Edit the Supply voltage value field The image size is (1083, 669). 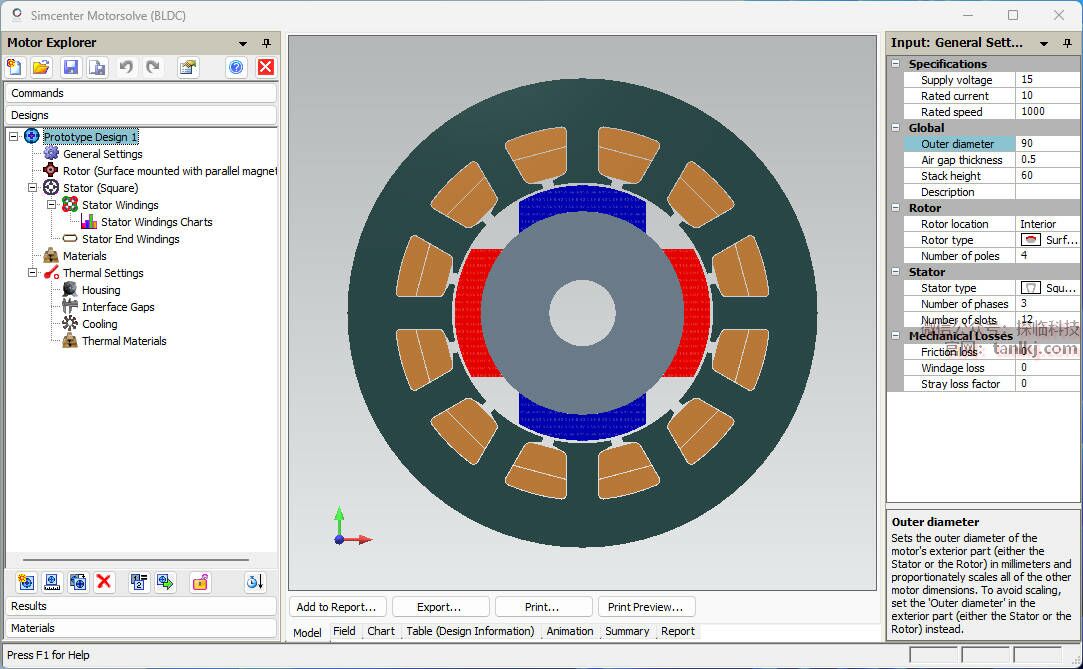point(1048,79)
